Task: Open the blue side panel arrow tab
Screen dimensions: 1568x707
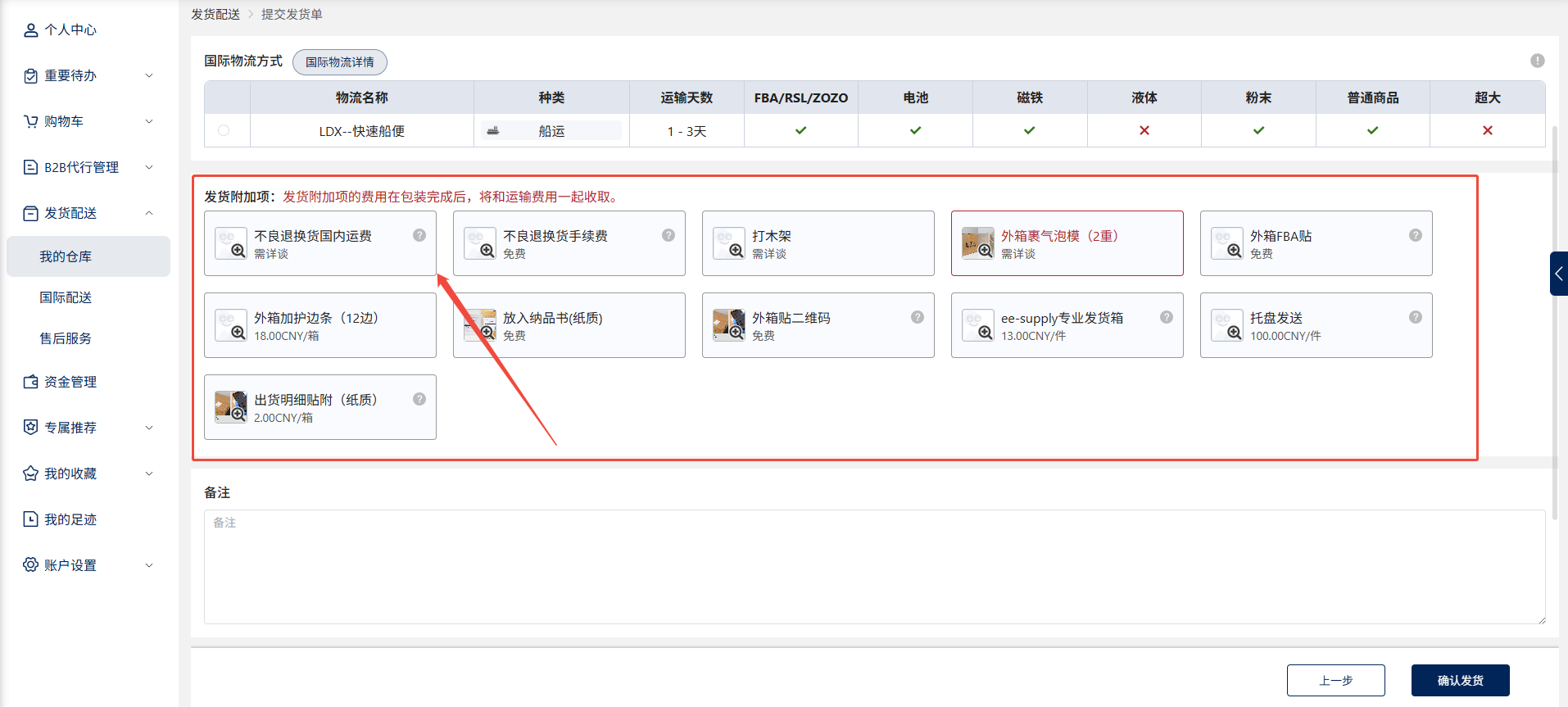Action: point(1559,274)
